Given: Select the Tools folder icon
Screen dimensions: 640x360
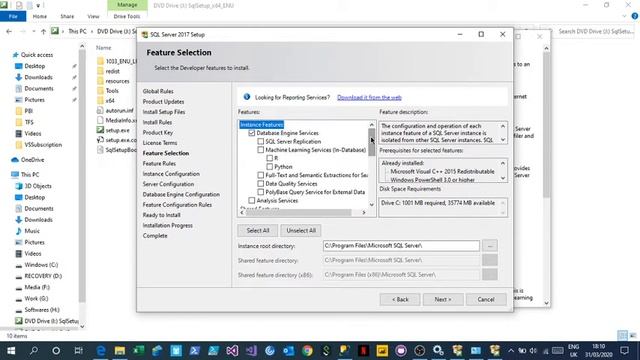Looking at the screenshot, I should pyautogui.click(x=100, y=91).
